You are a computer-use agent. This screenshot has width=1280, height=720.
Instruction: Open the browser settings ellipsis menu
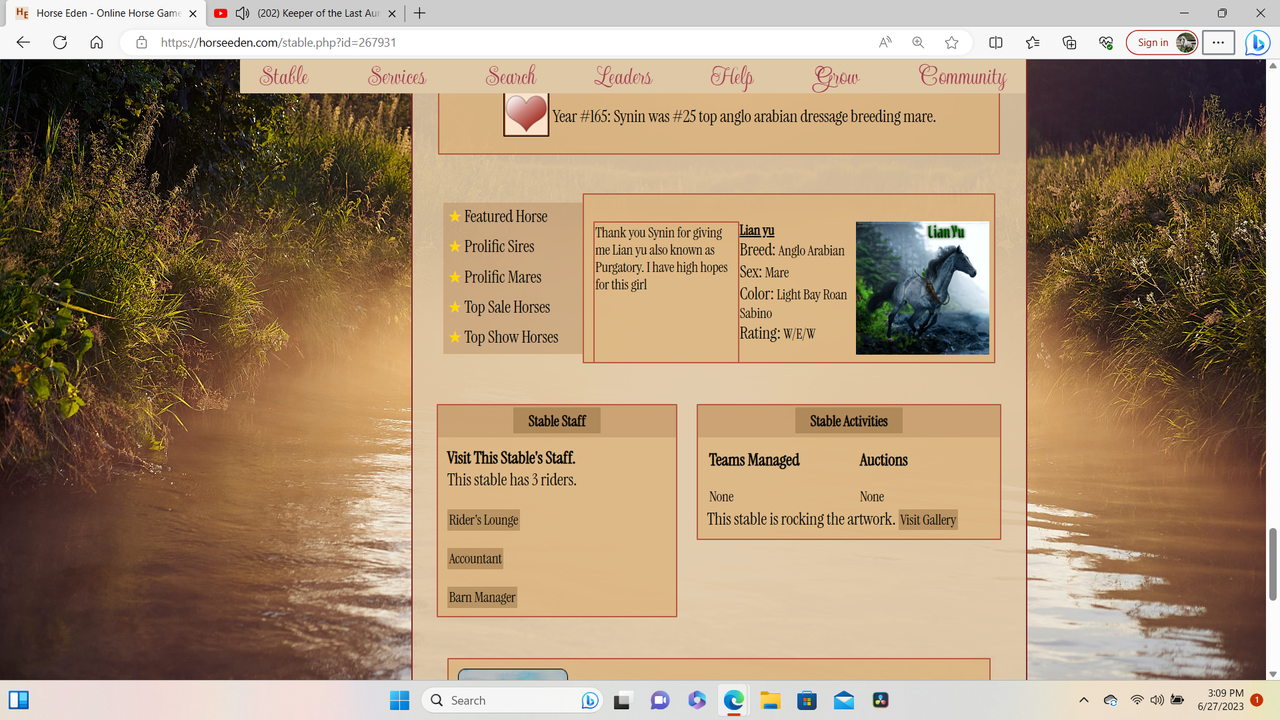[x=1217, y=42]
